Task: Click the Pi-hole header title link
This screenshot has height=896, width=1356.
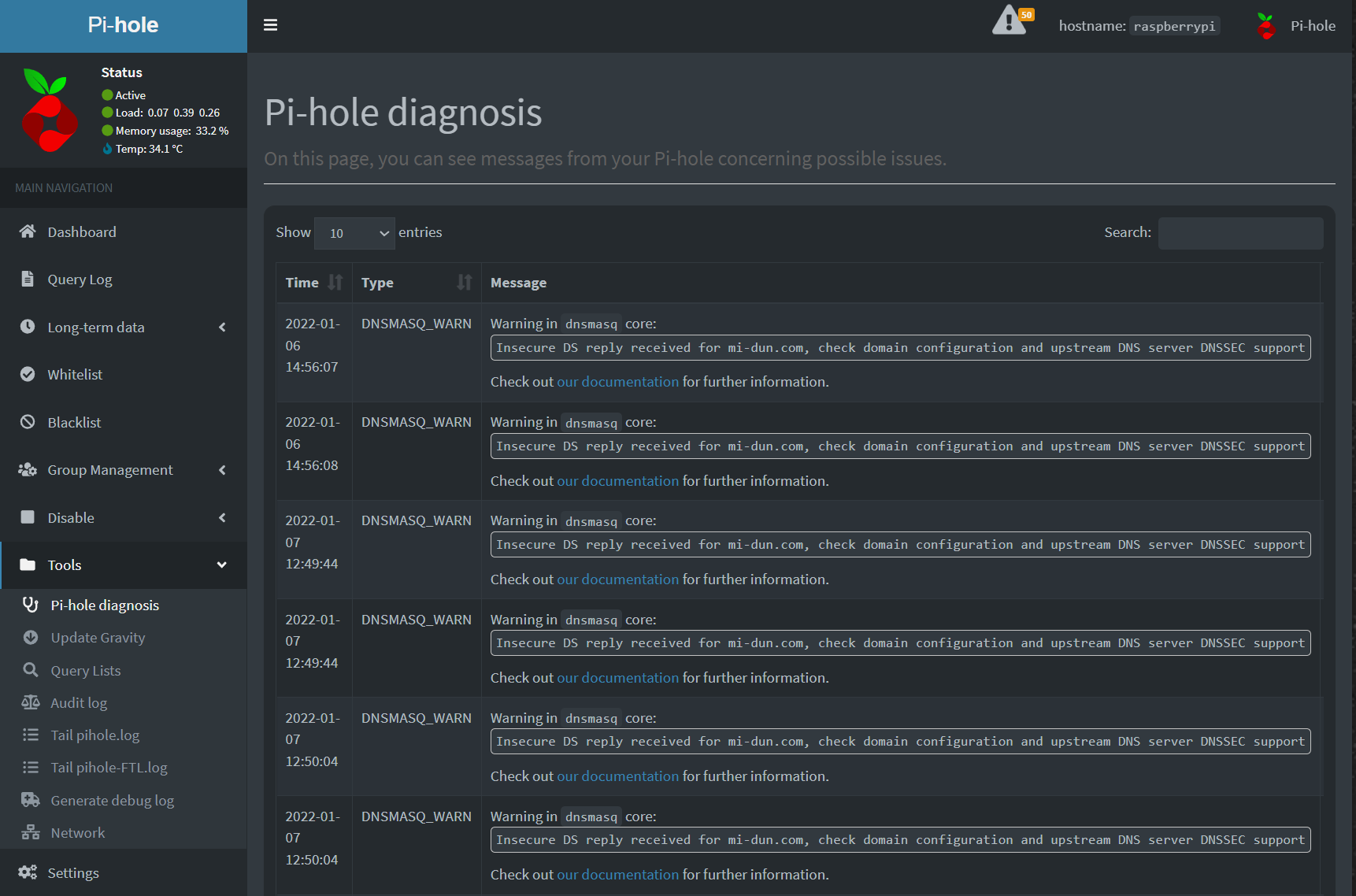Action: [123, 25]
